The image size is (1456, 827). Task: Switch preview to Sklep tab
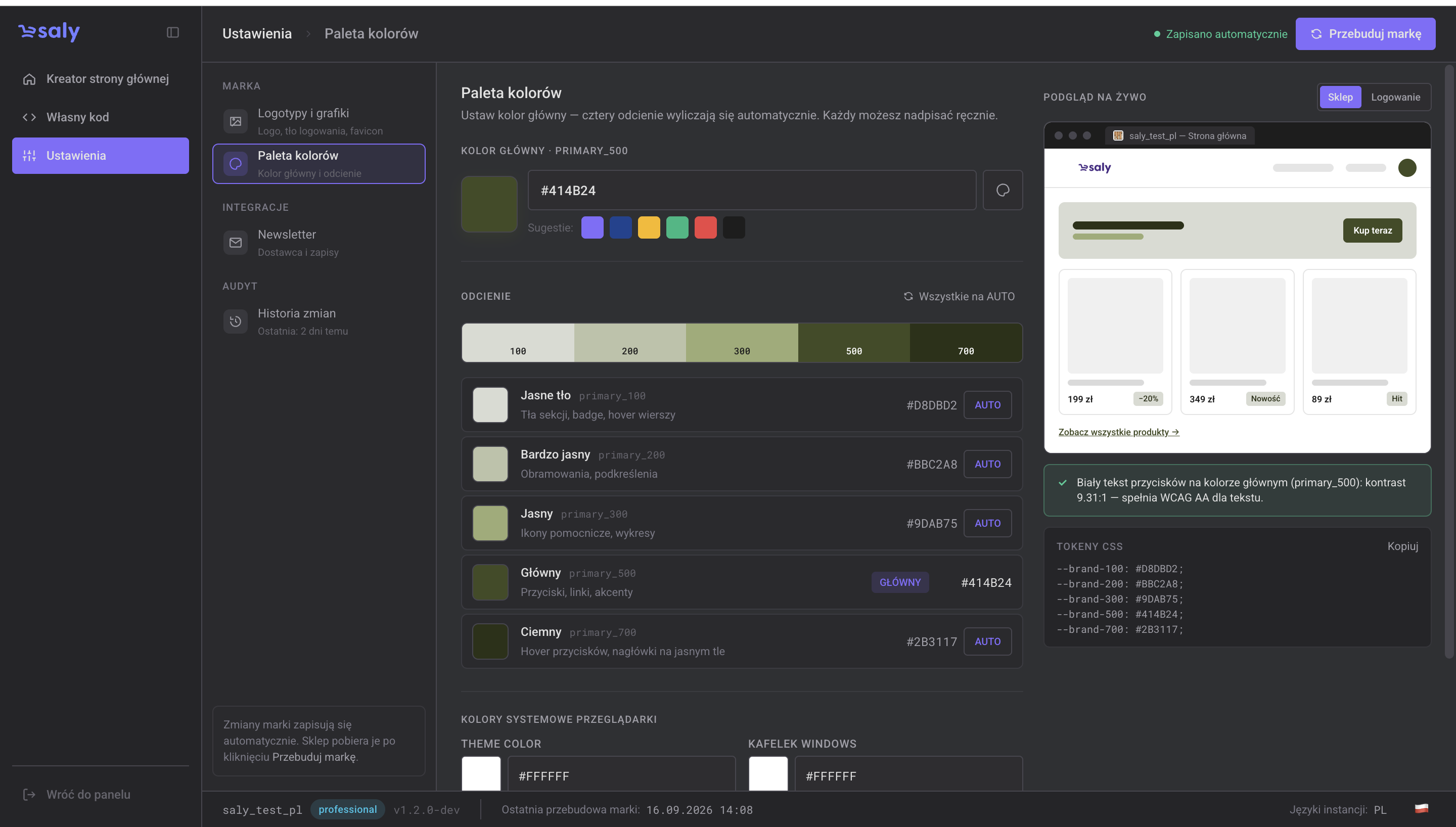pyautogui.click(x=1340, y=97)
